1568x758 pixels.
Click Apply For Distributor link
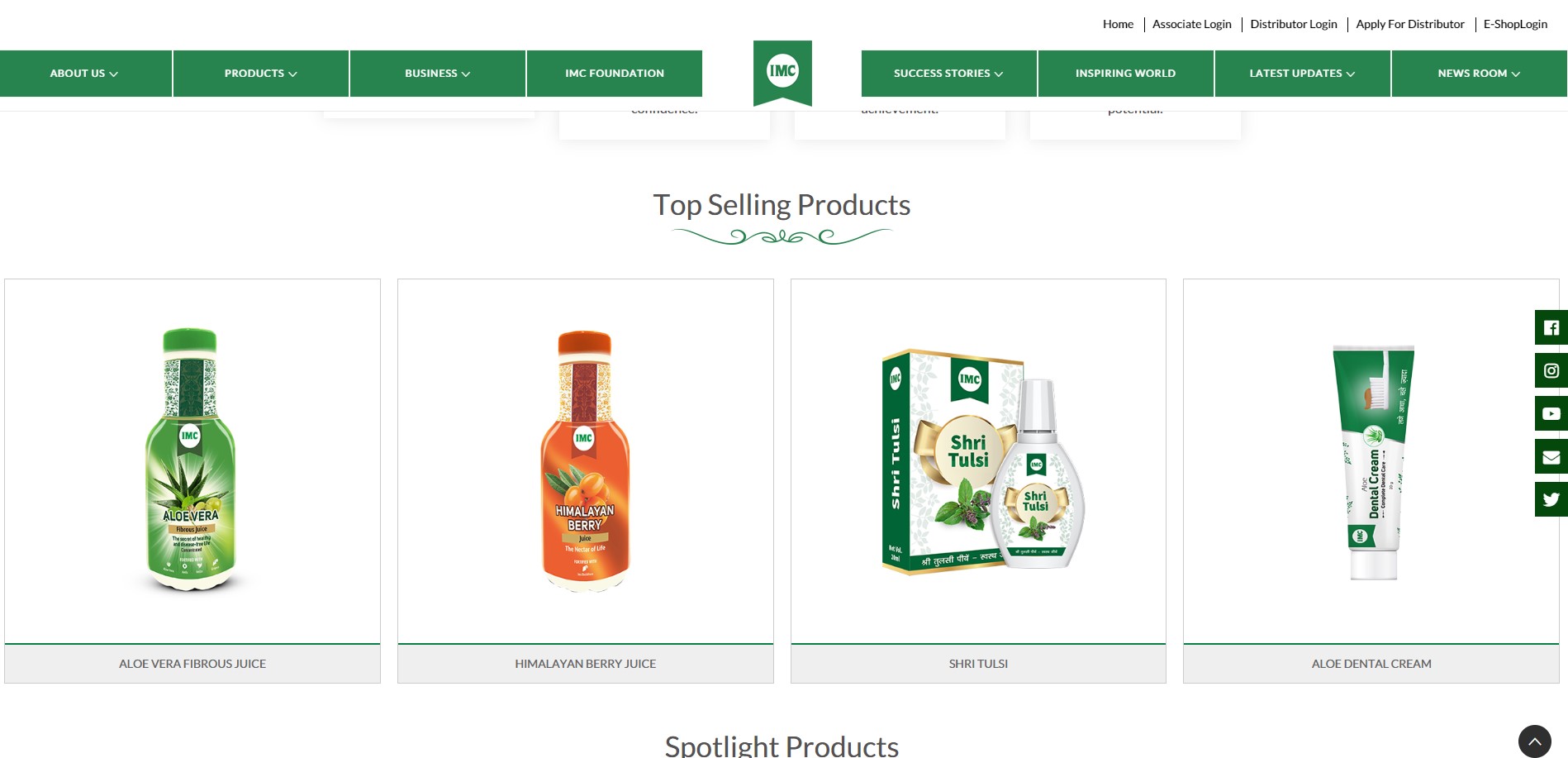[x=1409, y=24]
